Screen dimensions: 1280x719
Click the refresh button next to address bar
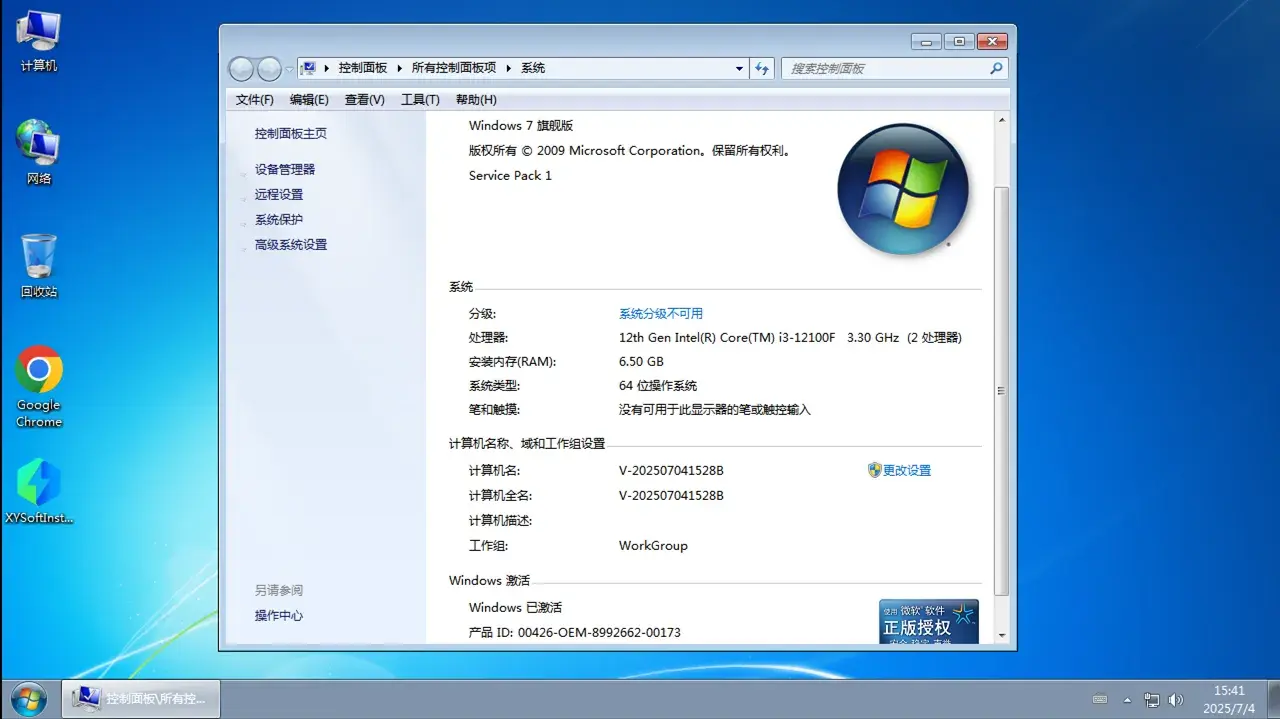pos(762,68)
